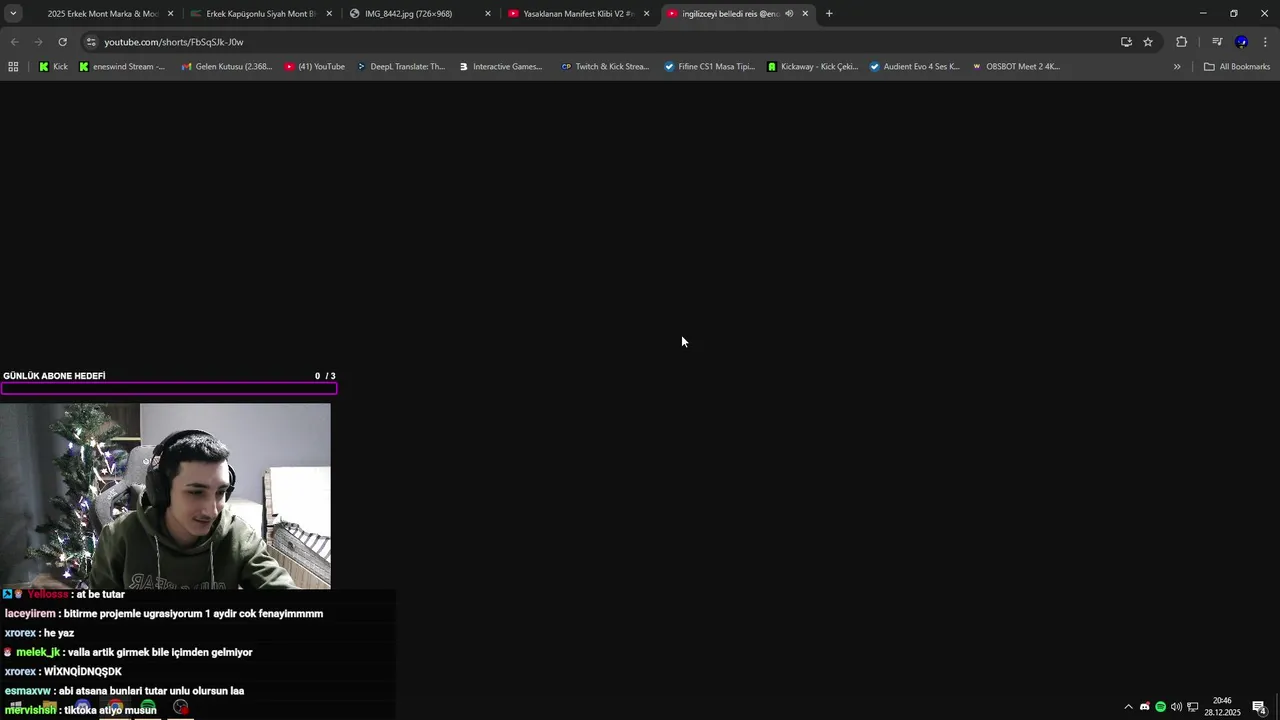Open the Chrome profile avatar
1280x720 pixels.
click(1241, 42)
